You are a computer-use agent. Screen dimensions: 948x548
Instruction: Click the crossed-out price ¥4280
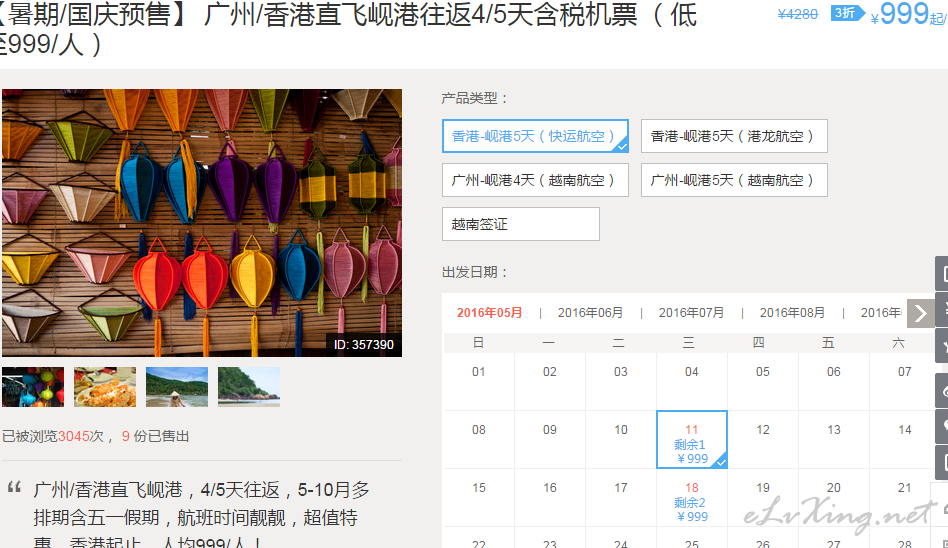point(797,14)
